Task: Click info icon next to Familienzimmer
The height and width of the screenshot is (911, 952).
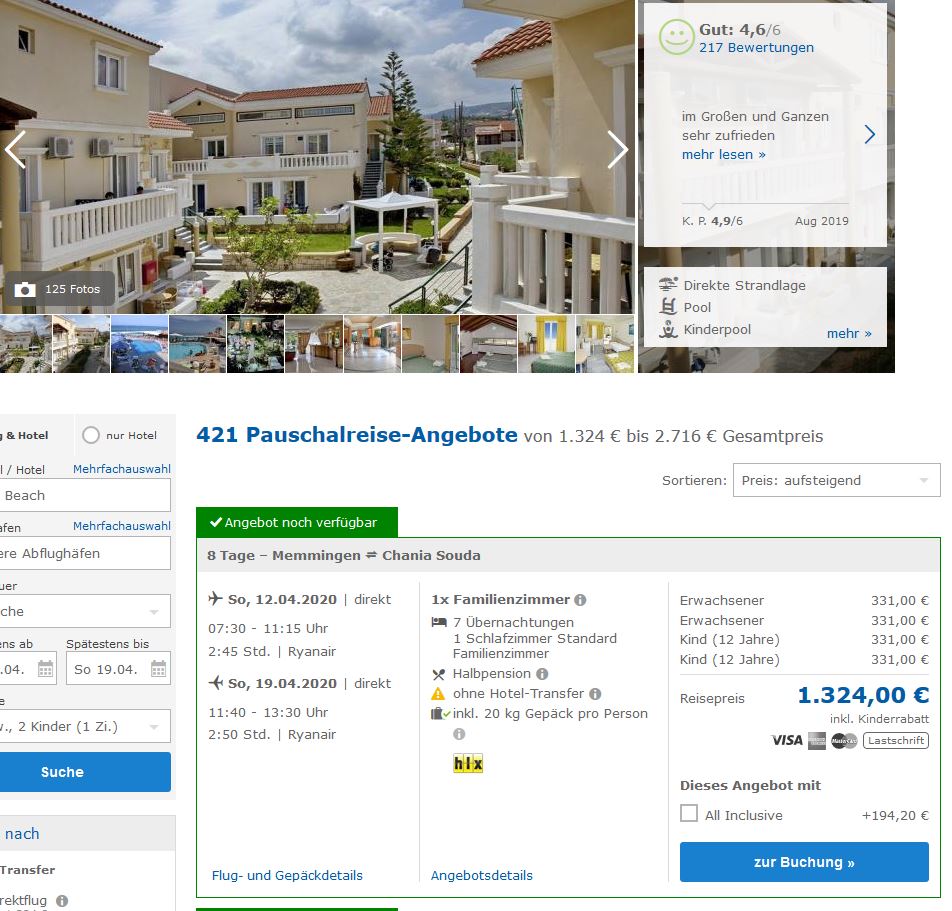Action: click(580, 600)
